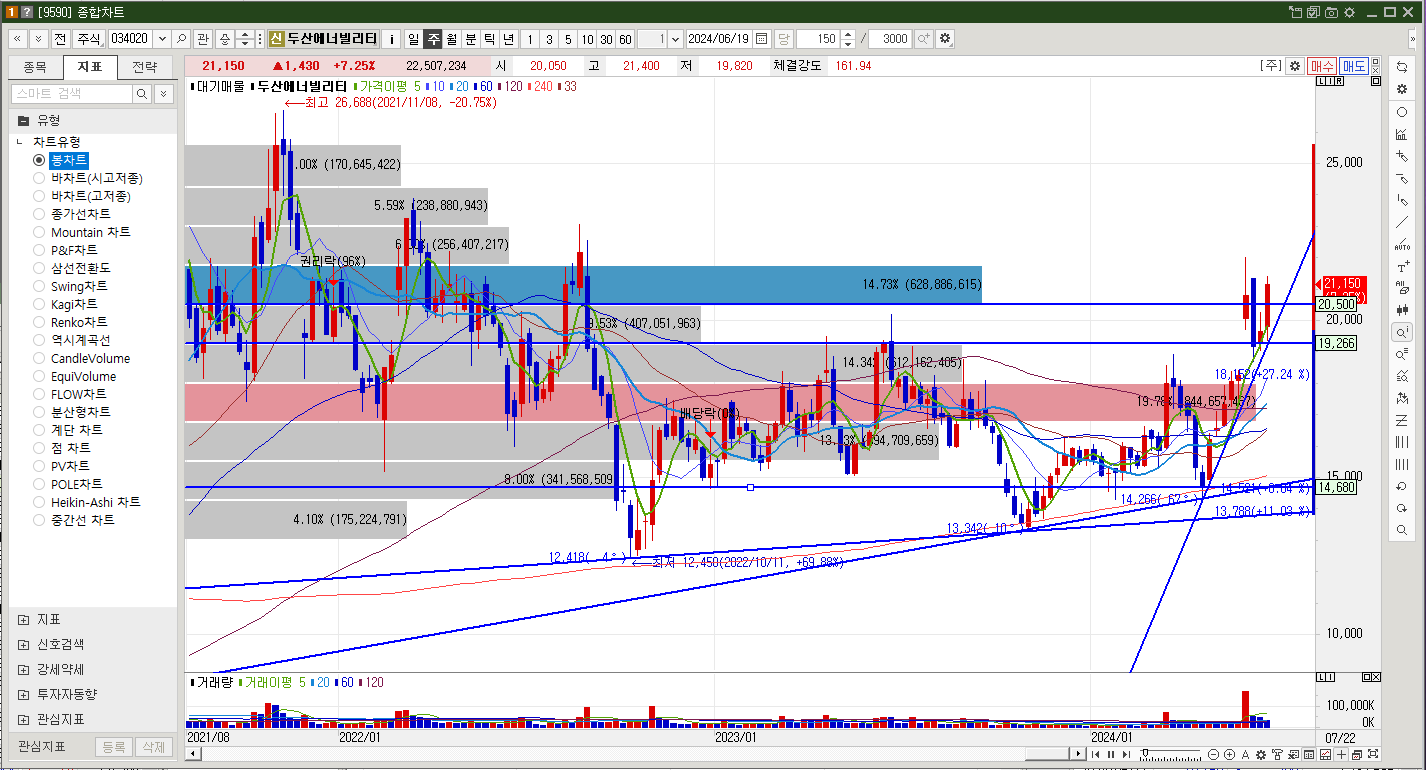Click the chart zoom slider handle

1145,751
